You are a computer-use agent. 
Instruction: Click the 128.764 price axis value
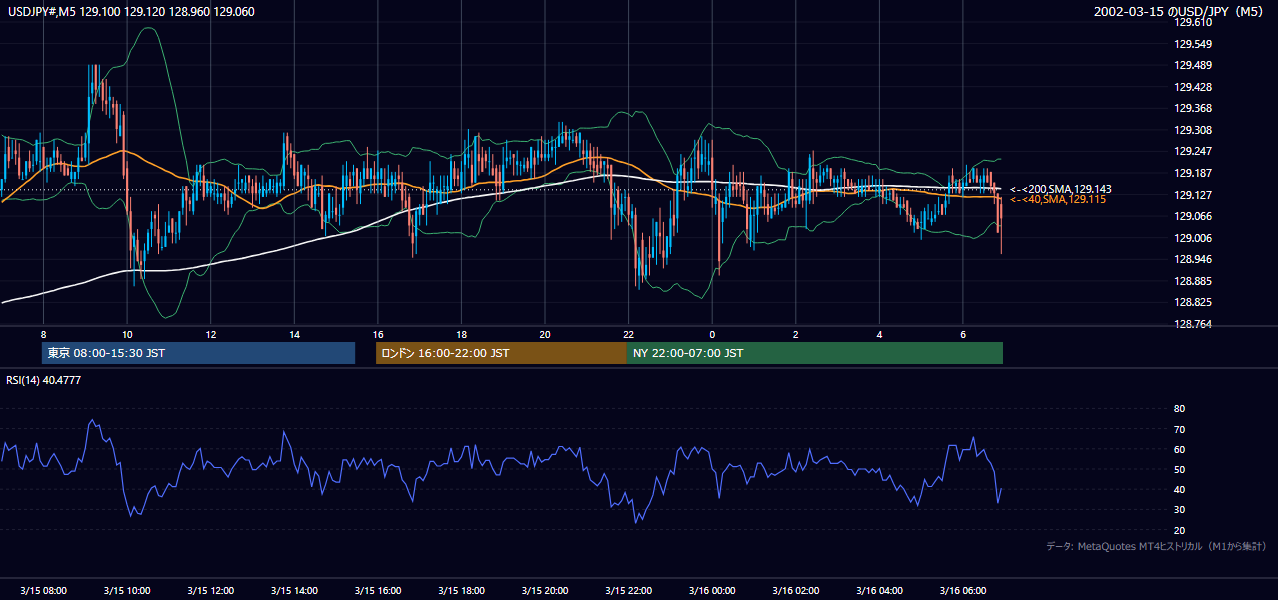click(1193, 324)
